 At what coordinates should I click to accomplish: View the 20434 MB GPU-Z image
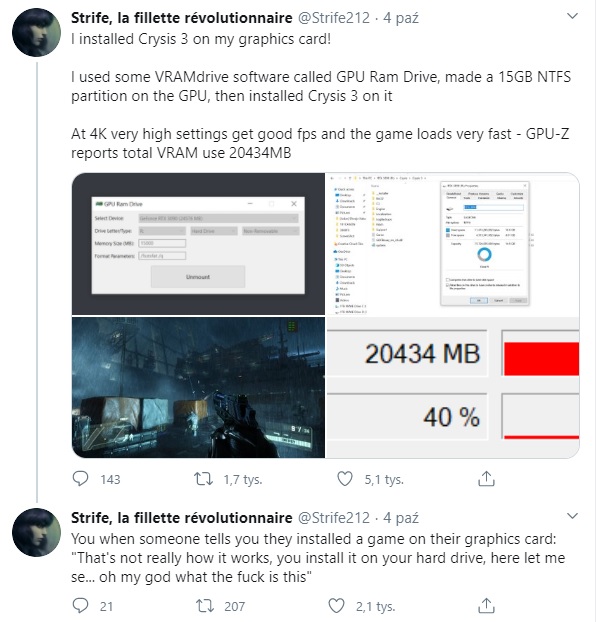(453, 387)
